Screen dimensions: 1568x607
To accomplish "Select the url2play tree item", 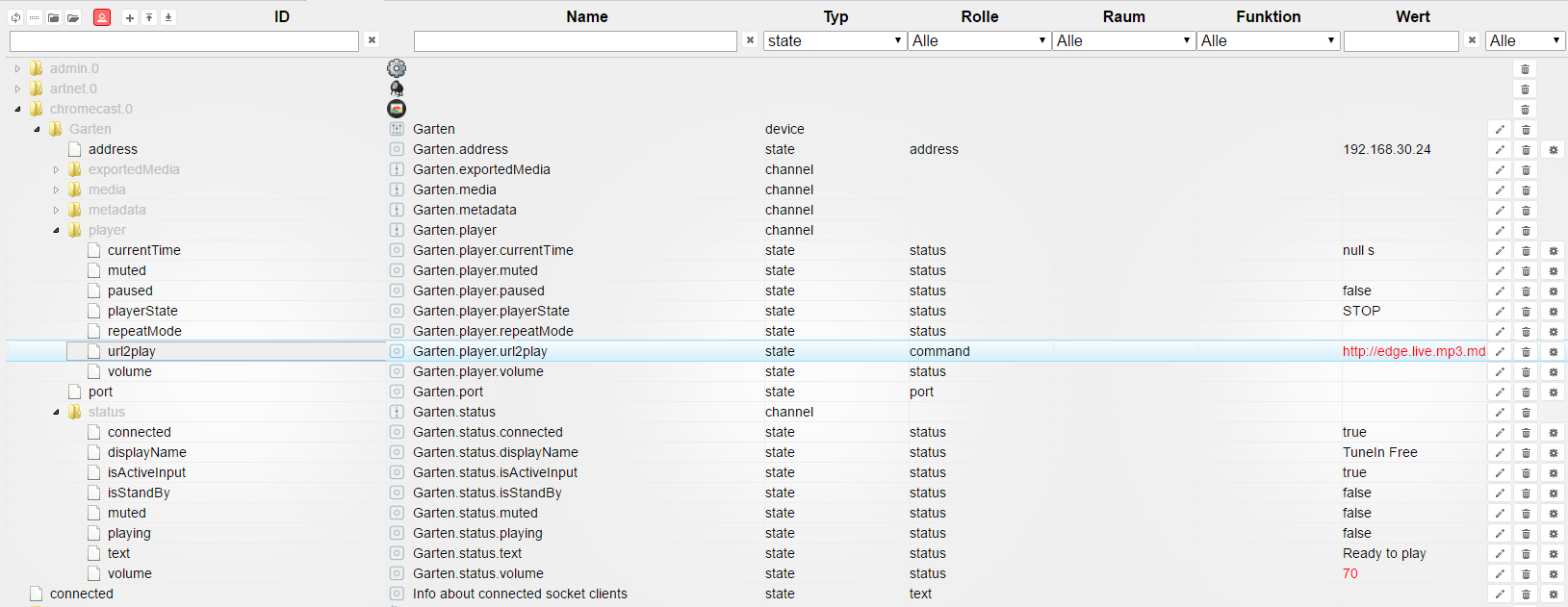I will click(131, 351).
